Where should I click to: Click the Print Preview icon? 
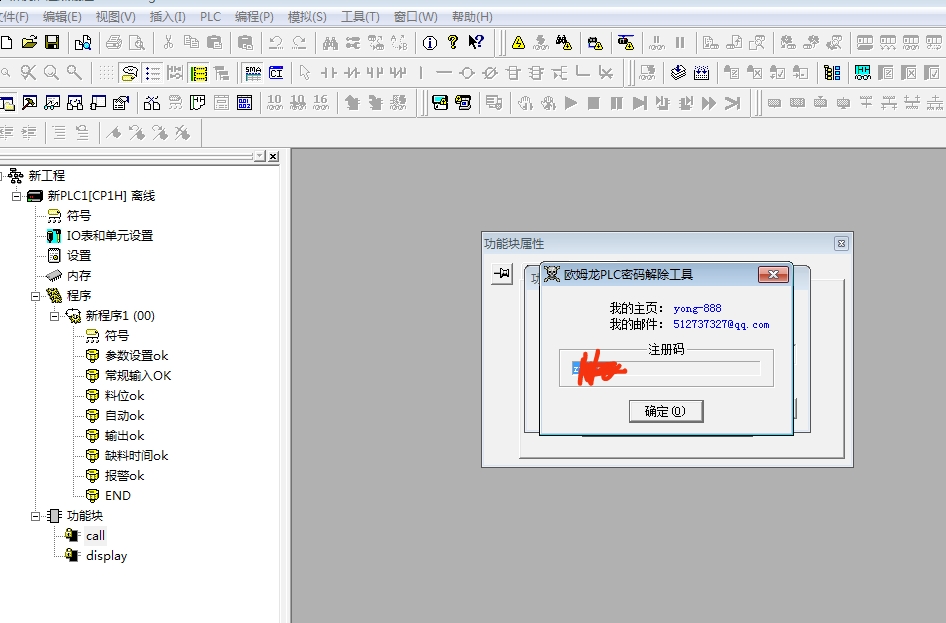pos(137,42)
